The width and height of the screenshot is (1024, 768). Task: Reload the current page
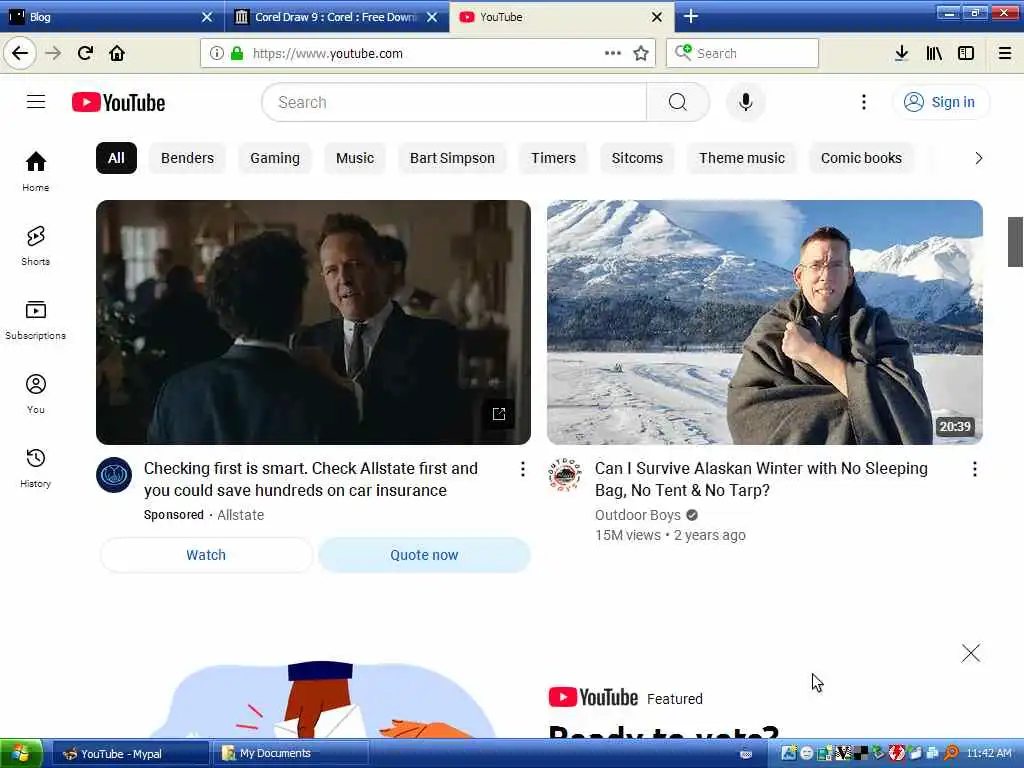pyautogui.click(x=85, y=53)
